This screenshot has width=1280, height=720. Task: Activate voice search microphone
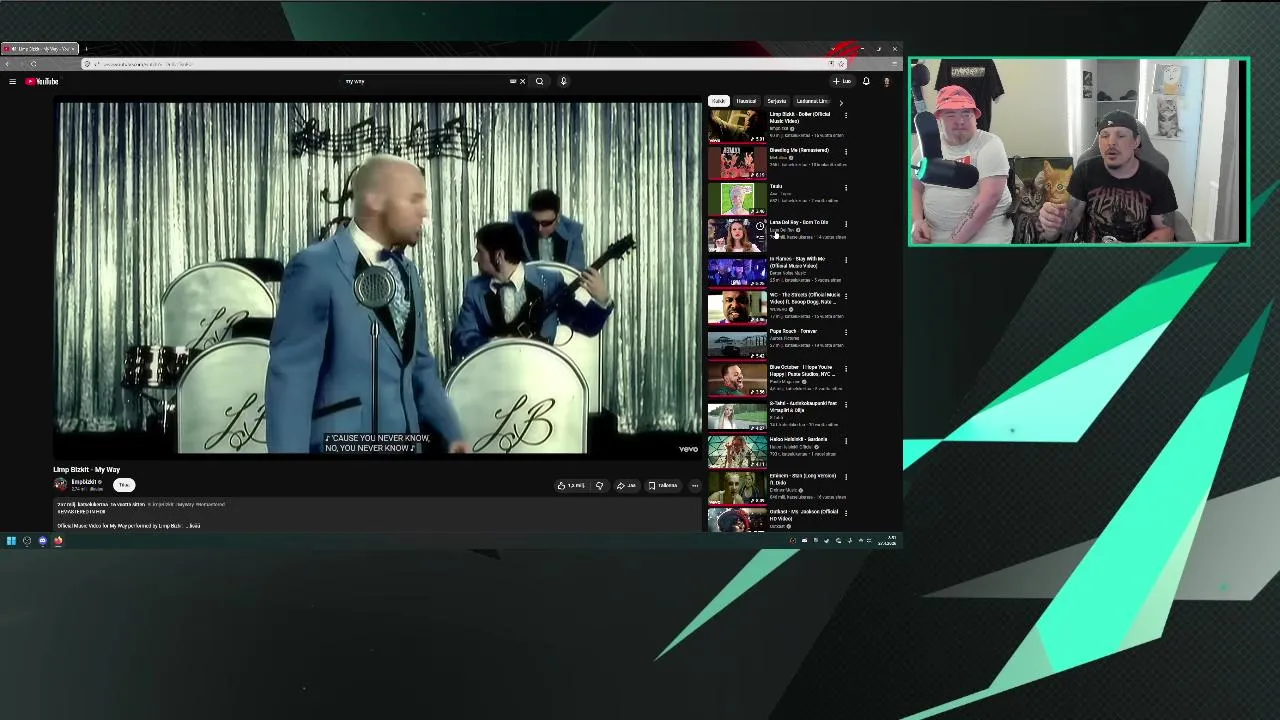click(x=563, y=81)
